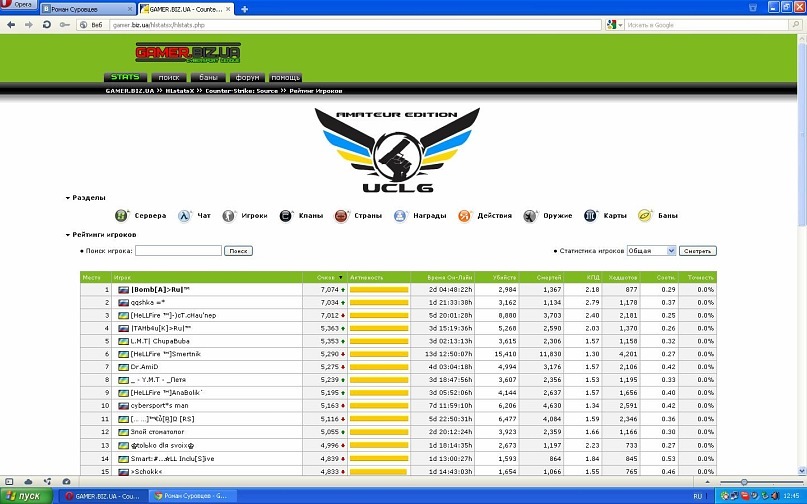Open player cybersport*s man profile
The height and width of the screenshot is (504, 807).
click(x=160, y=406)
